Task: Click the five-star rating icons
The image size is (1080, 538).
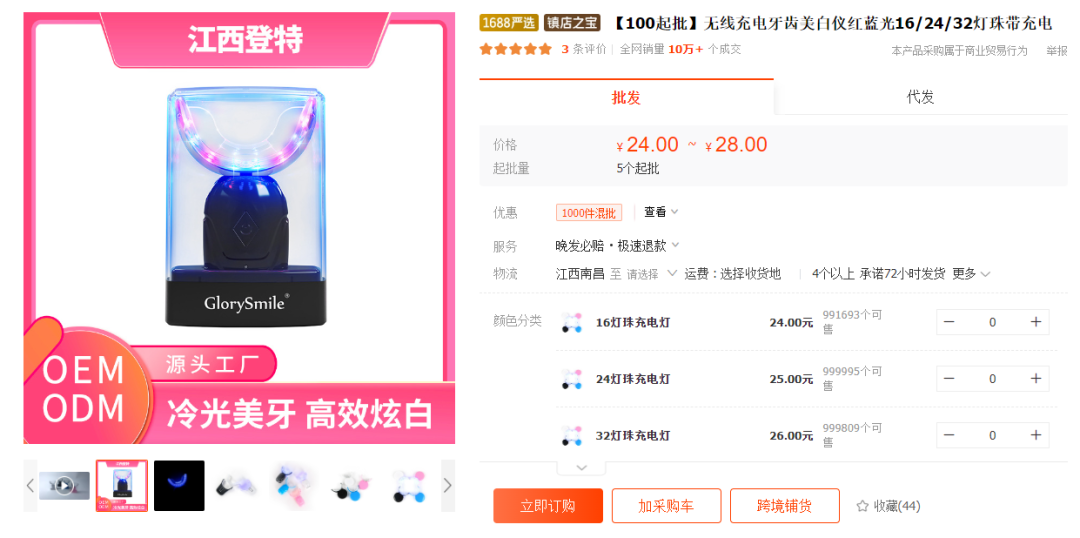Action: pos(516,49)
